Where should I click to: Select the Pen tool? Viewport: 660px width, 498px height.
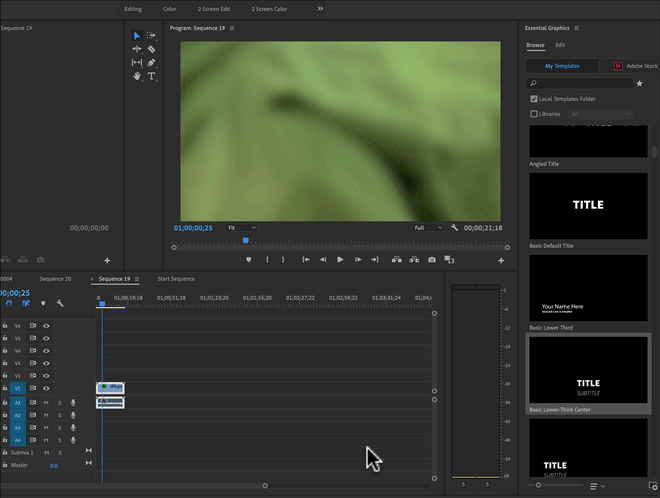click(152, 63)
